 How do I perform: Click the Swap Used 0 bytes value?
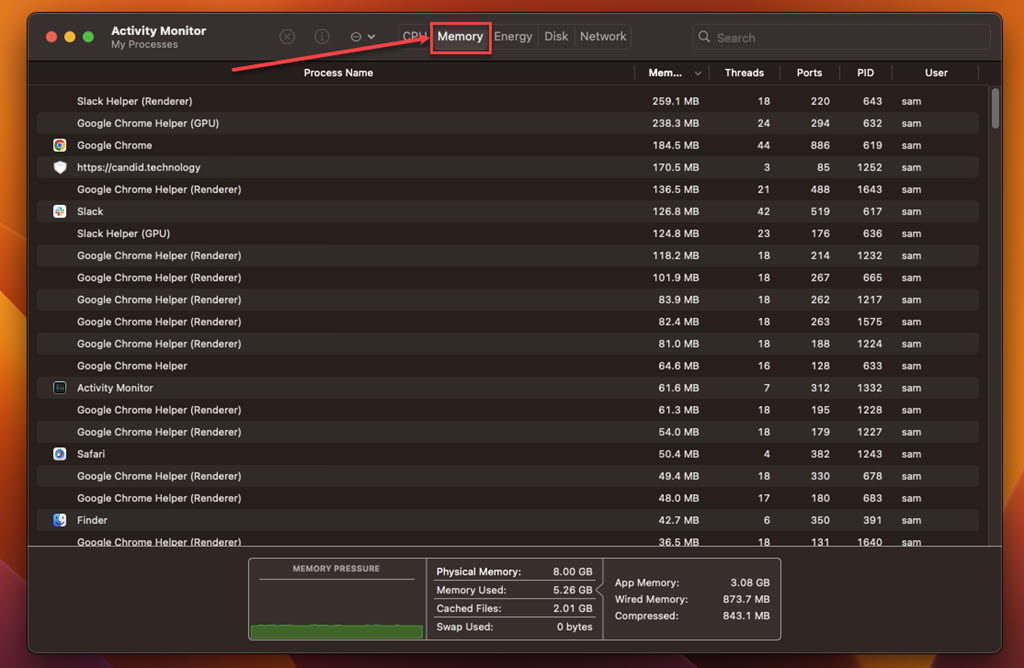pyautogui.click(x=574, y=626)
